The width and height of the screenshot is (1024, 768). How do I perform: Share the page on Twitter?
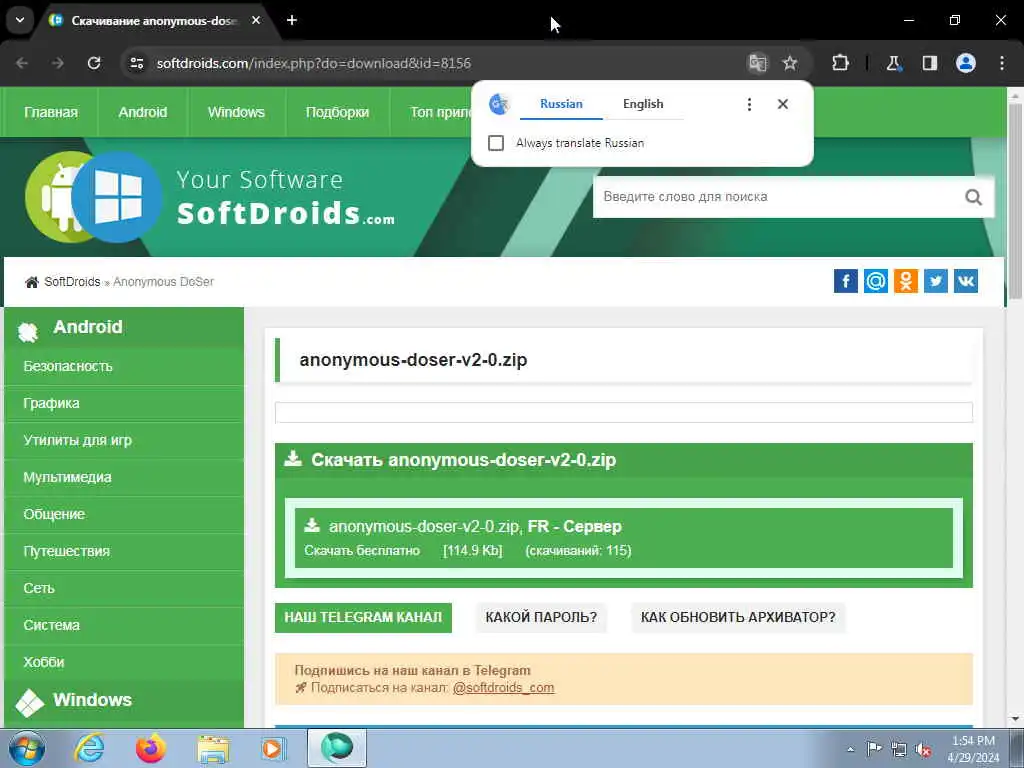pos(936,281)
